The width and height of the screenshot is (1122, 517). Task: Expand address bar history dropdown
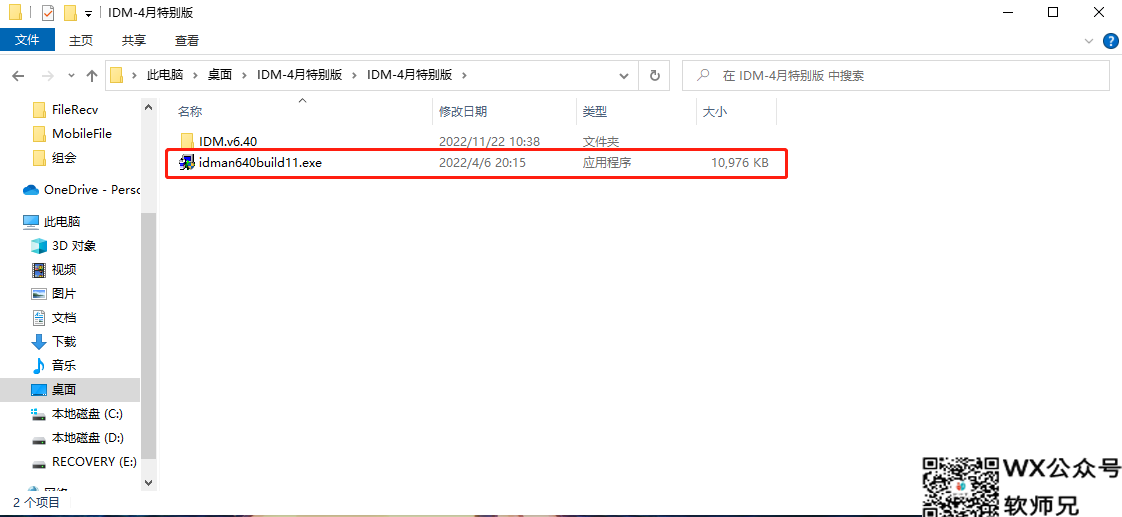624,75
